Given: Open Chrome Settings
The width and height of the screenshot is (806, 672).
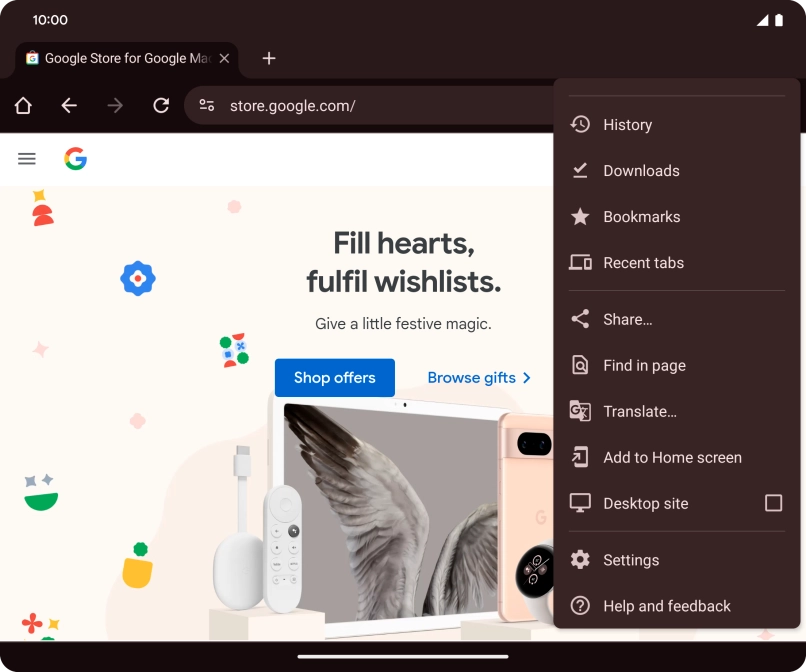Looking at the screenshot, I should pos(630,560).
